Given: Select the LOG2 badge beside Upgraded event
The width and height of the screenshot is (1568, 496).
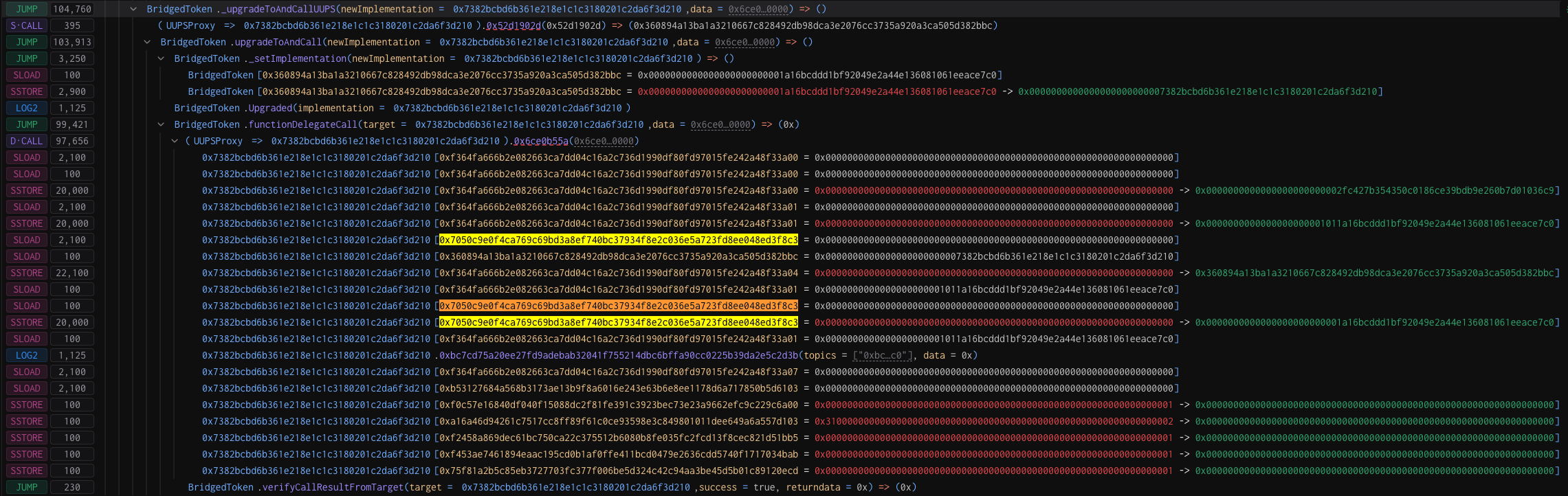Looking at the screenshot, I should pos(27,108).
